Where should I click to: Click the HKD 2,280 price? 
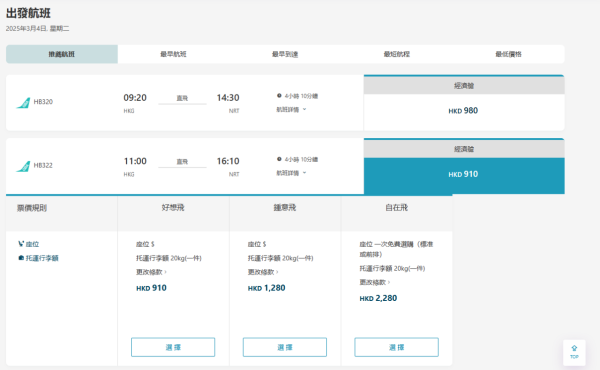click(x=378, y=298)
